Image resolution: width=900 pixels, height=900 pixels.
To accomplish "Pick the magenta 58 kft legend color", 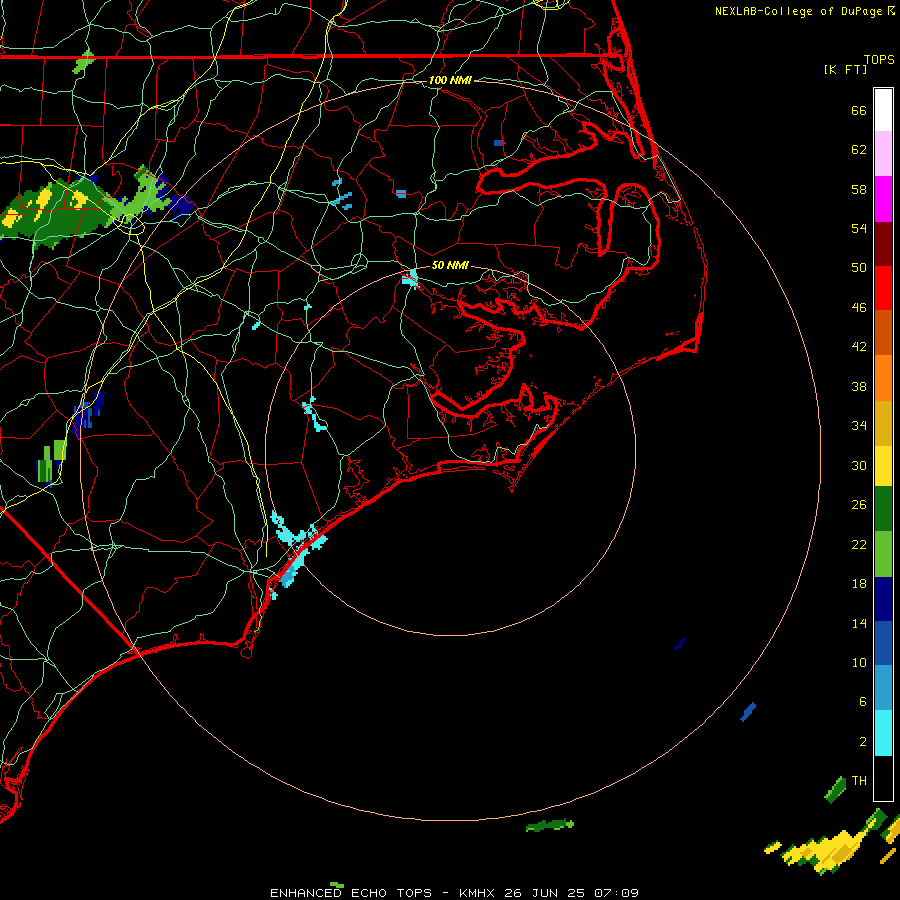I will [x=883, y=199].
